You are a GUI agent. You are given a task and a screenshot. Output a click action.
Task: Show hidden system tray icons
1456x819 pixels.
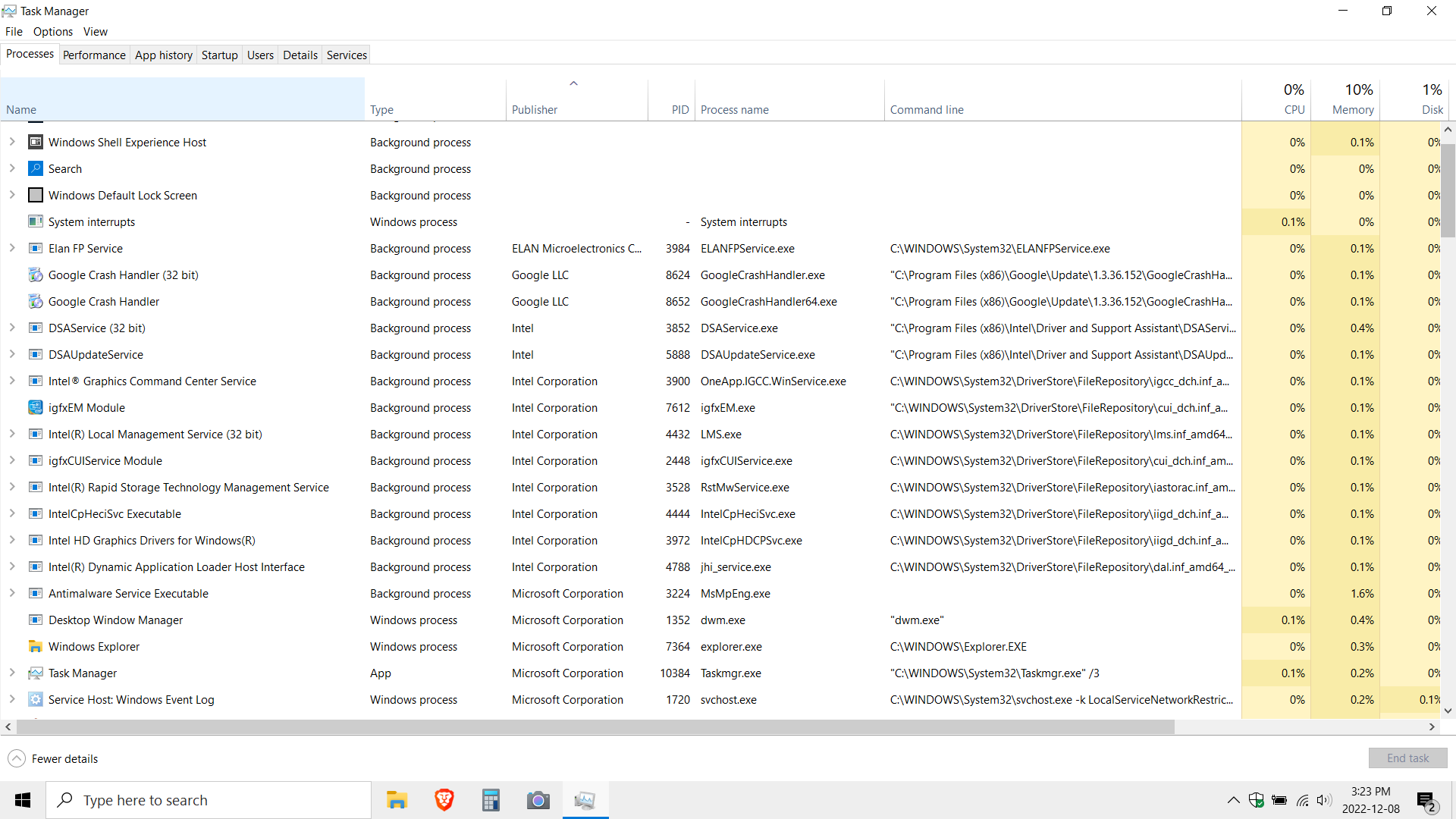1234,800
